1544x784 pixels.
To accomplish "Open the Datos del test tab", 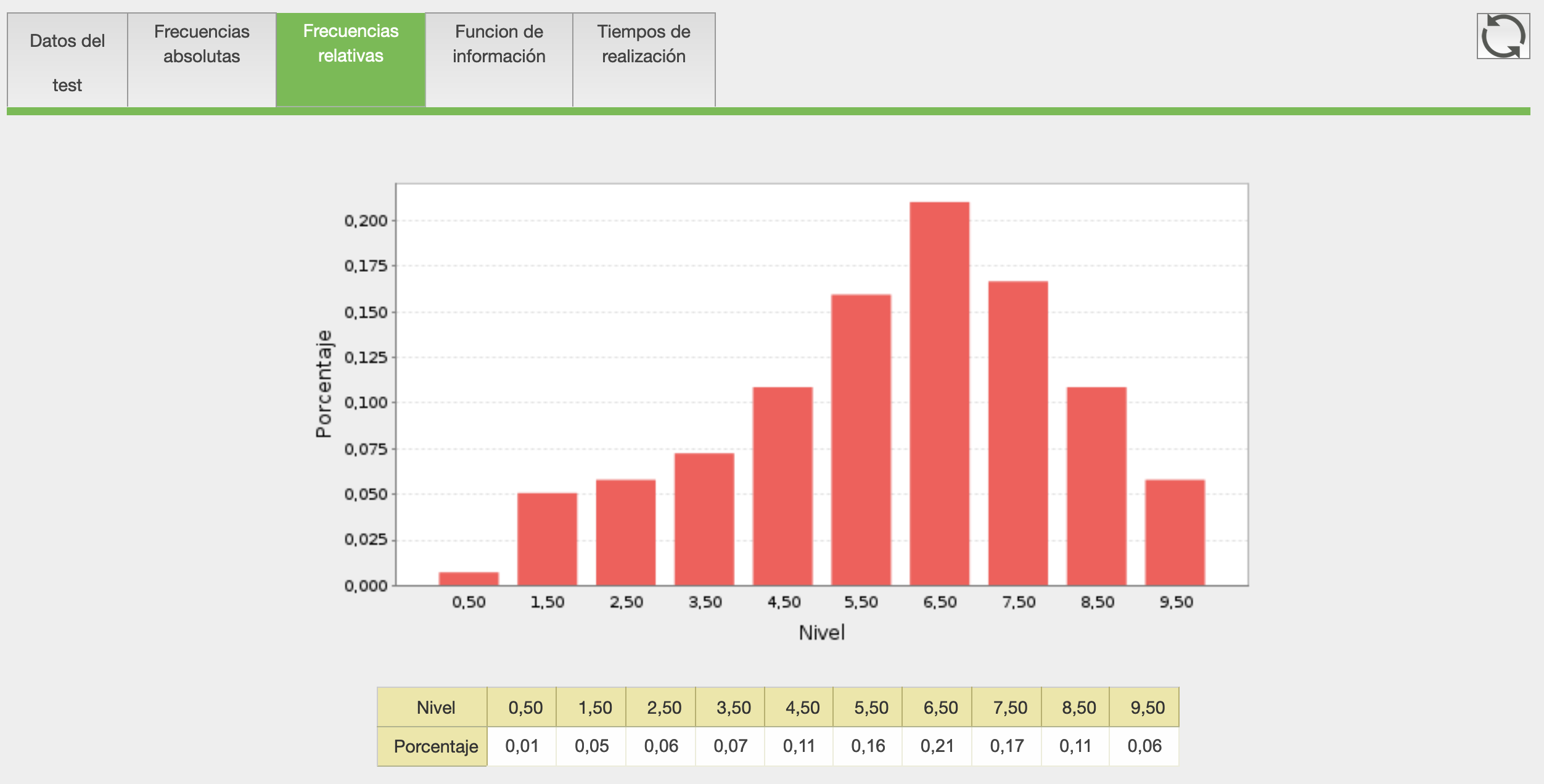I will 67,60.
